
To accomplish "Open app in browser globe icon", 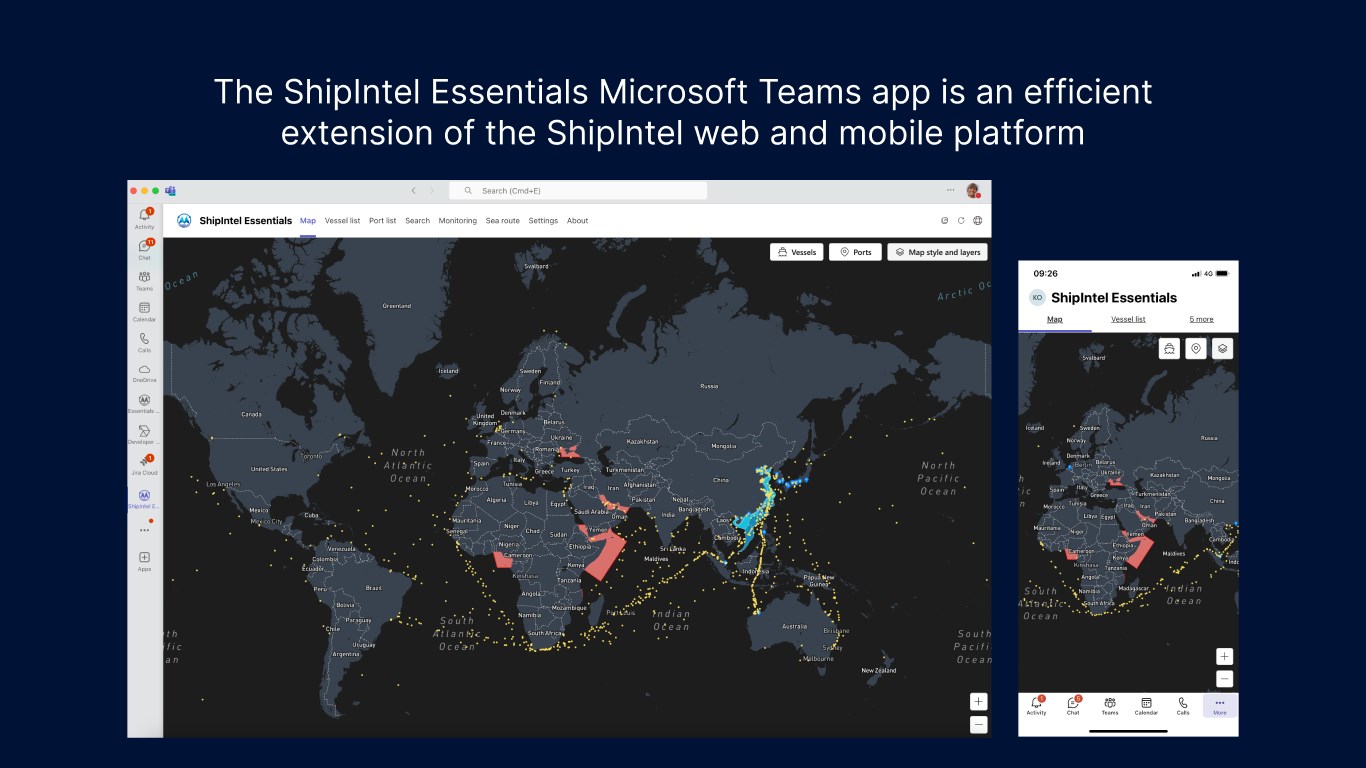I will tap(978, 221).
